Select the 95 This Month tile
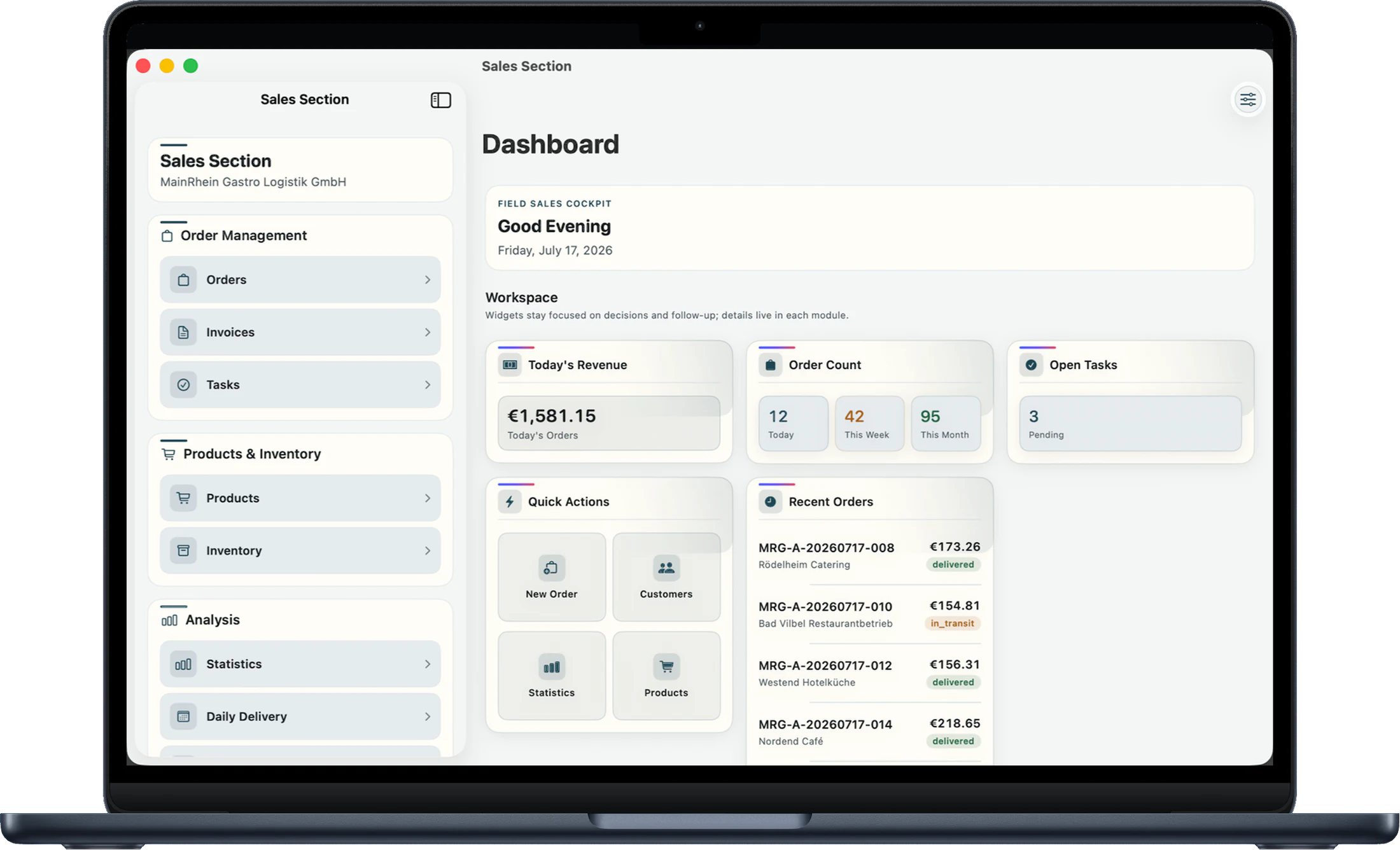Image resolution: width=1400 pixels, height=850 pixels. pos(946,424)
